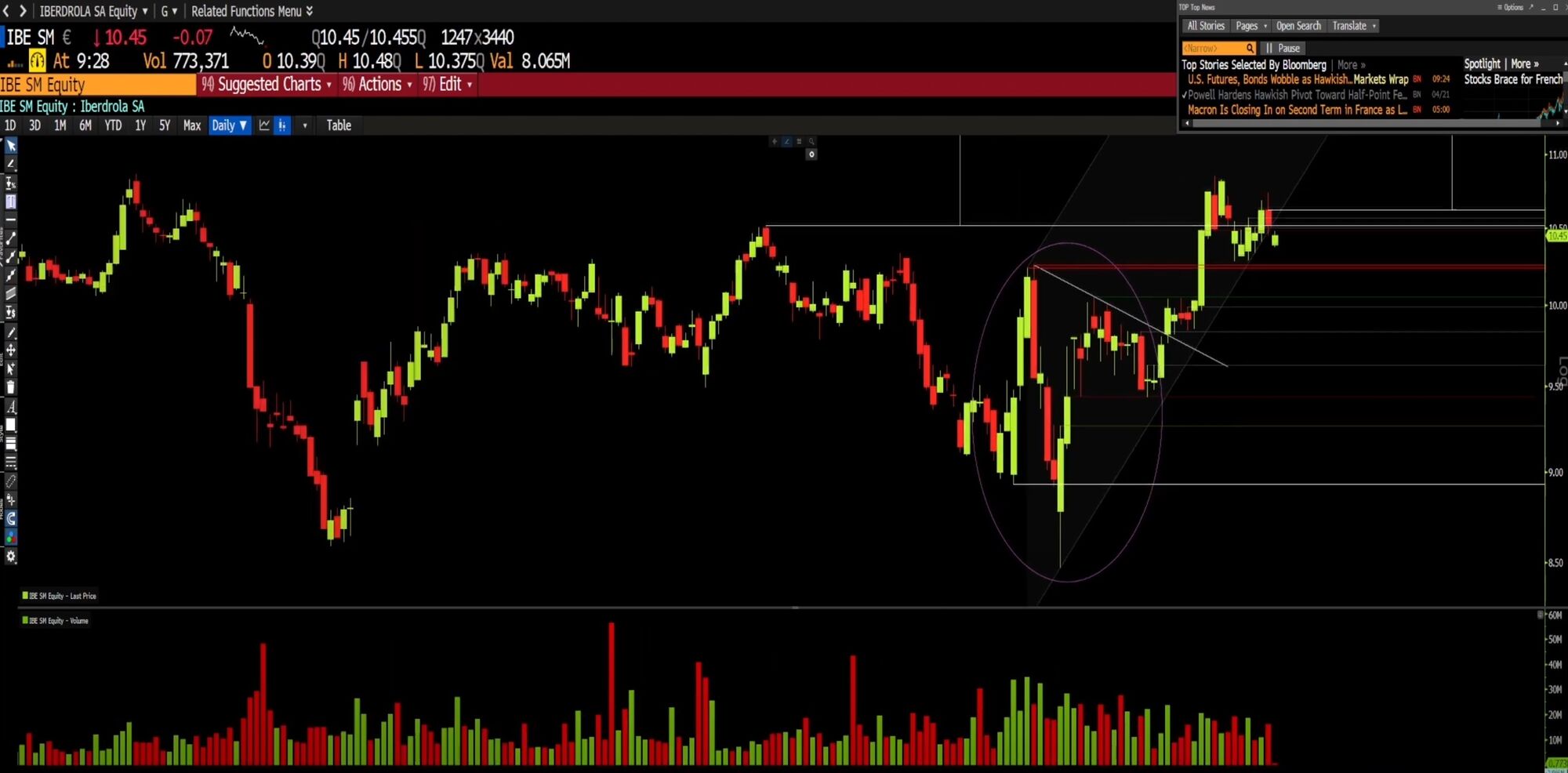Select the 3D time range
This screenshot has width=1568, height=773.
(34, 125)
